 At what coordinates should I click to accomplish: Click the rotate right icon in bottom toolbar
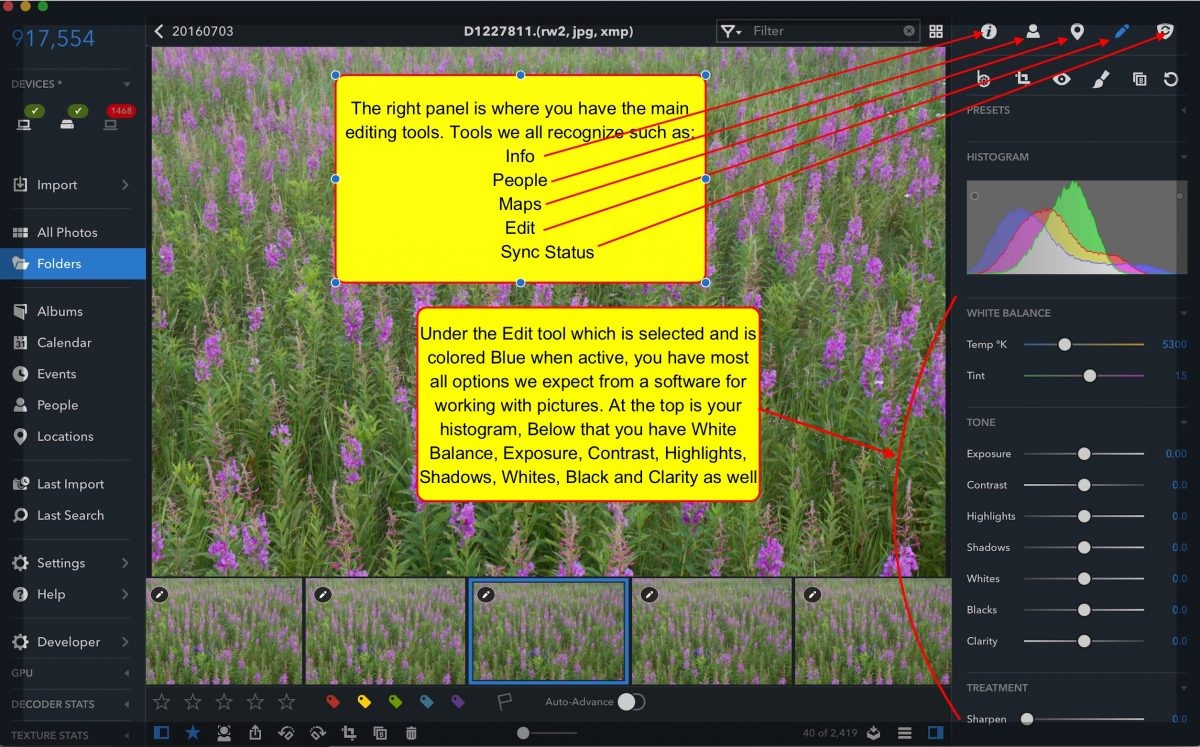coord(317,733)
